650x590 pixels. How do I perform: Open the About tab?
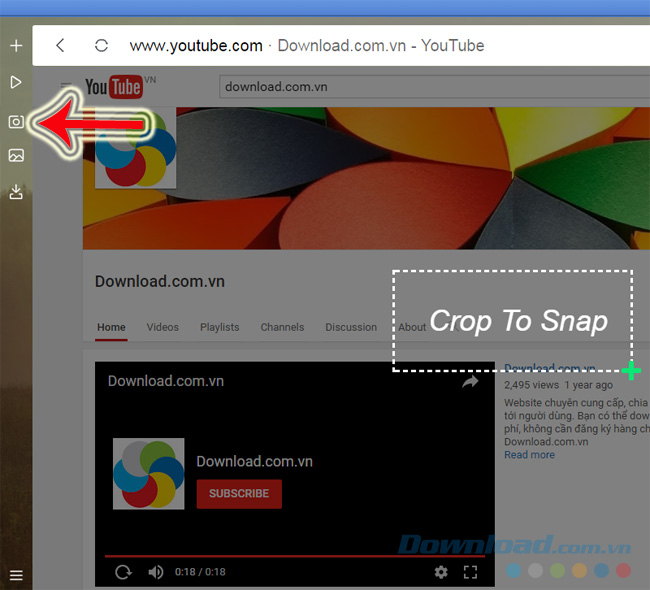[412, 327]
